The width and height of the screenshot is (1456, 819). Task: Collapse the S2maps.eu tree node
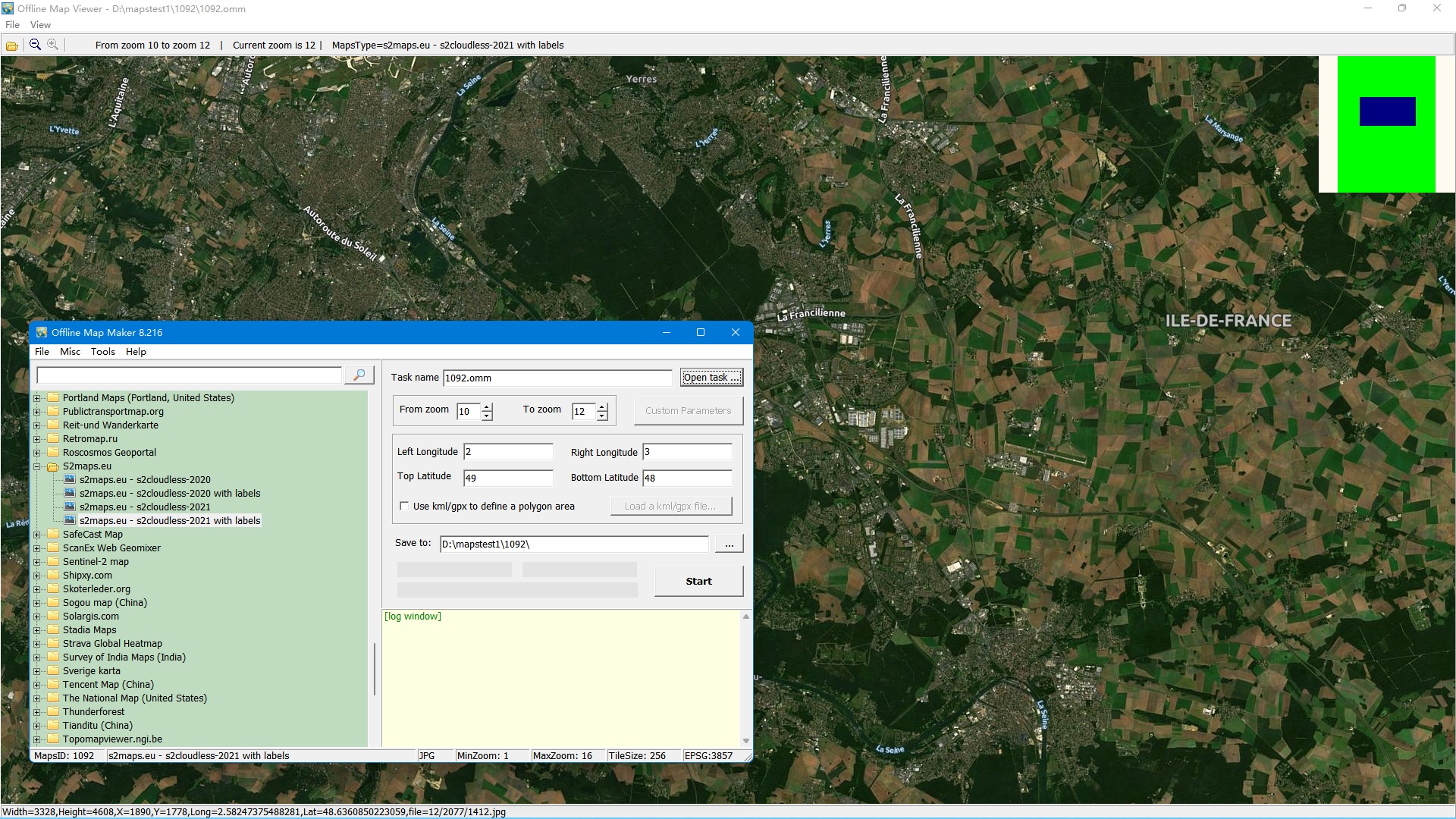[x=36, y=466]
